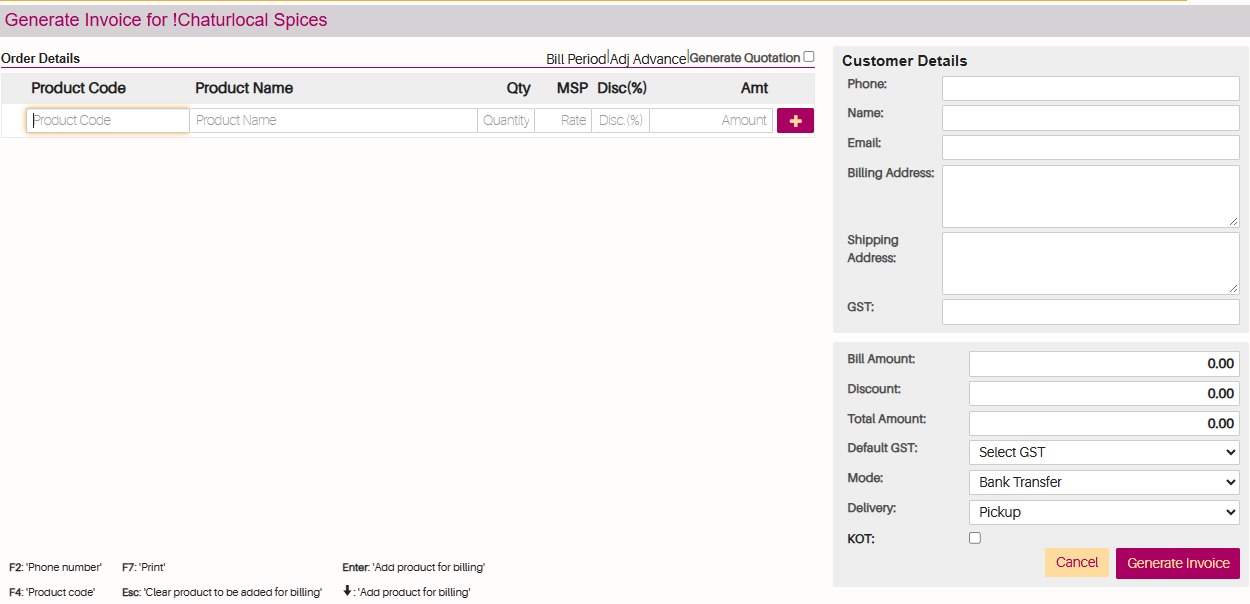Open the Delivery dropdown showing Pickup
Image resolution: width=1250 pixels, height=604 pixels.
(x=1104, y=512)
